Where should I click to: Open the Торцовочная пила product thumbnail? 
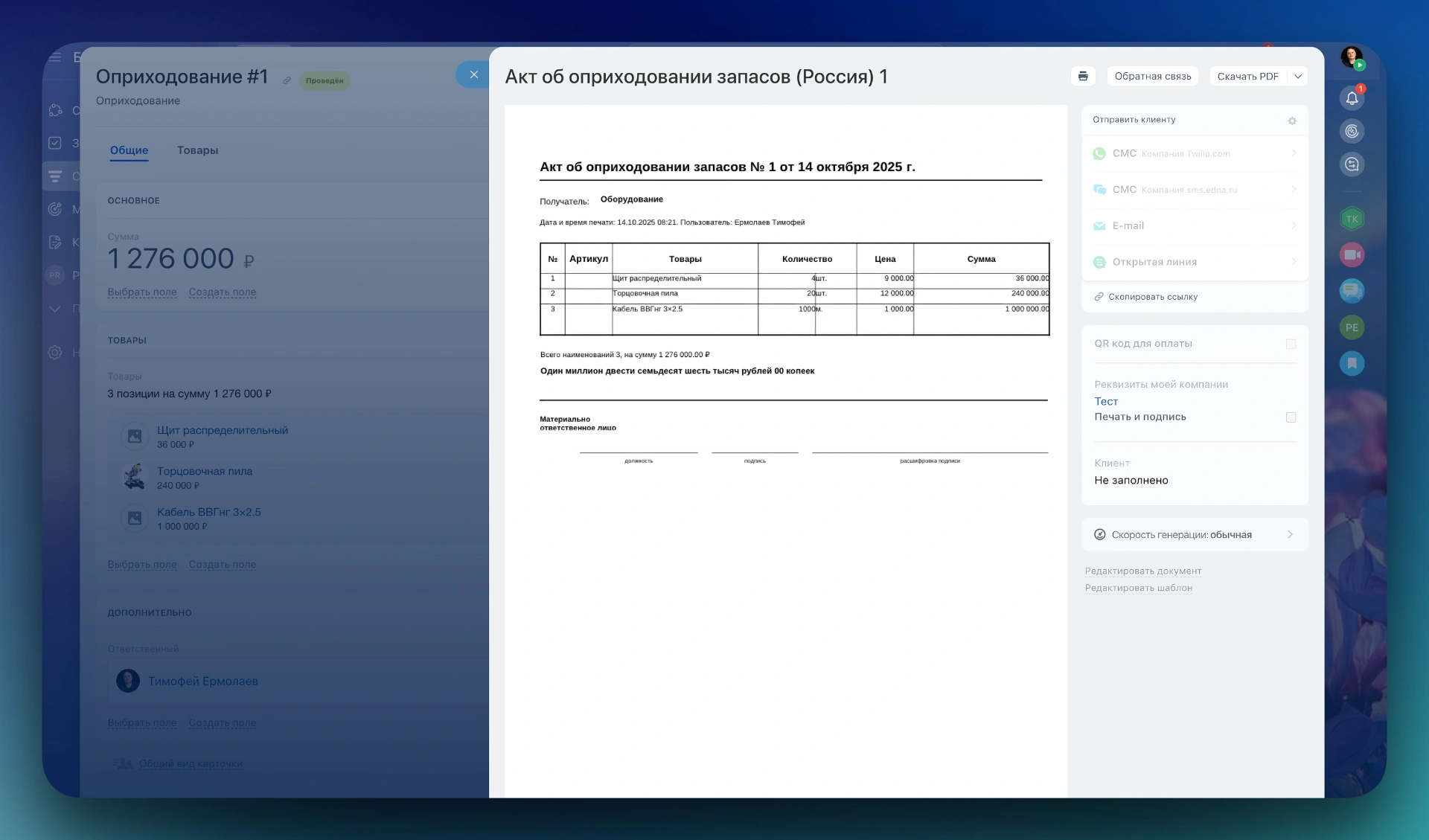135,477
